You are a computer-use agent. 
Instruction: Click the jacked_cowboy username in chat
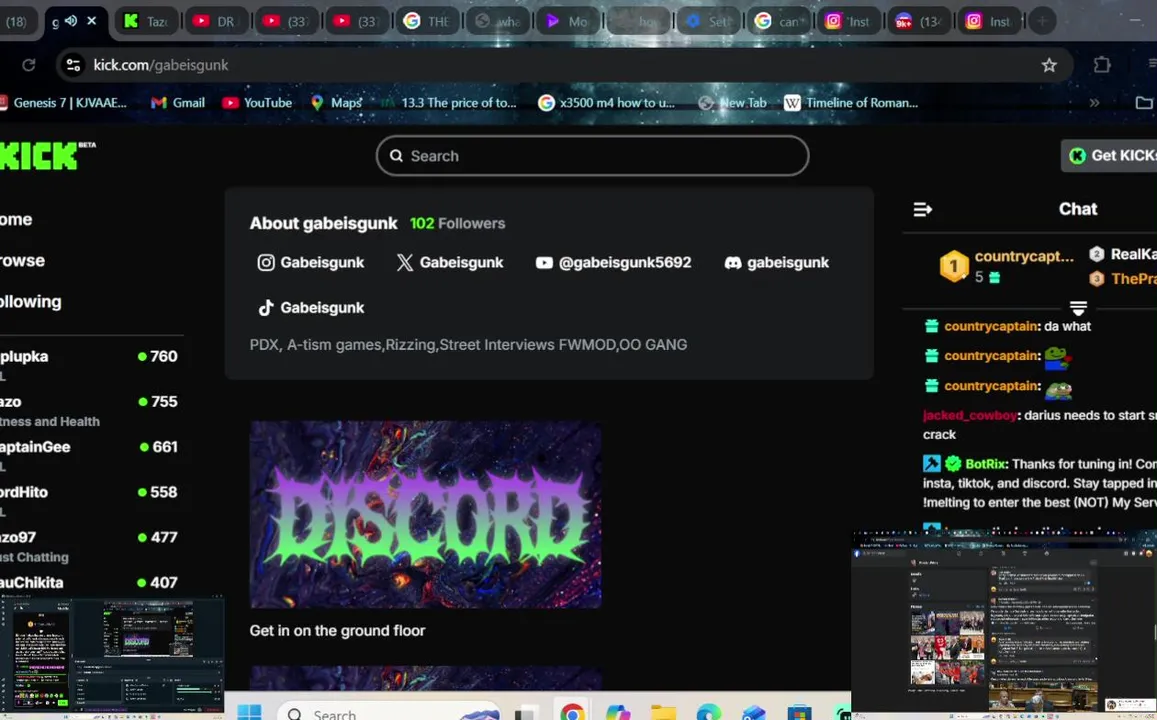click(970, 415)
